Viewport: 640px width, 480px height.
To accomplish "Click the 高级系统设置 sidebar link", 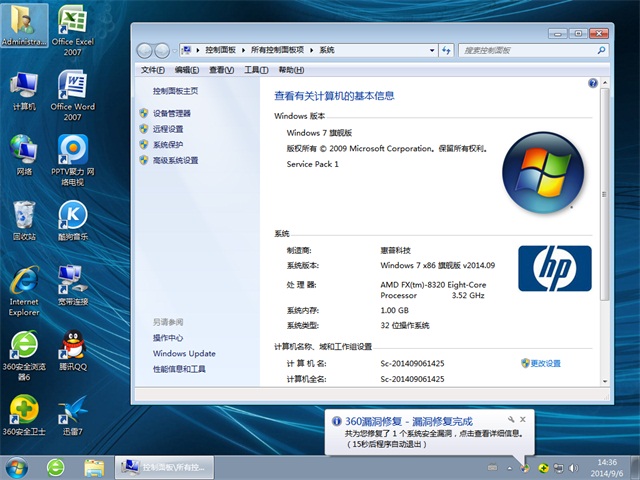I will click(x=175, y=160).
